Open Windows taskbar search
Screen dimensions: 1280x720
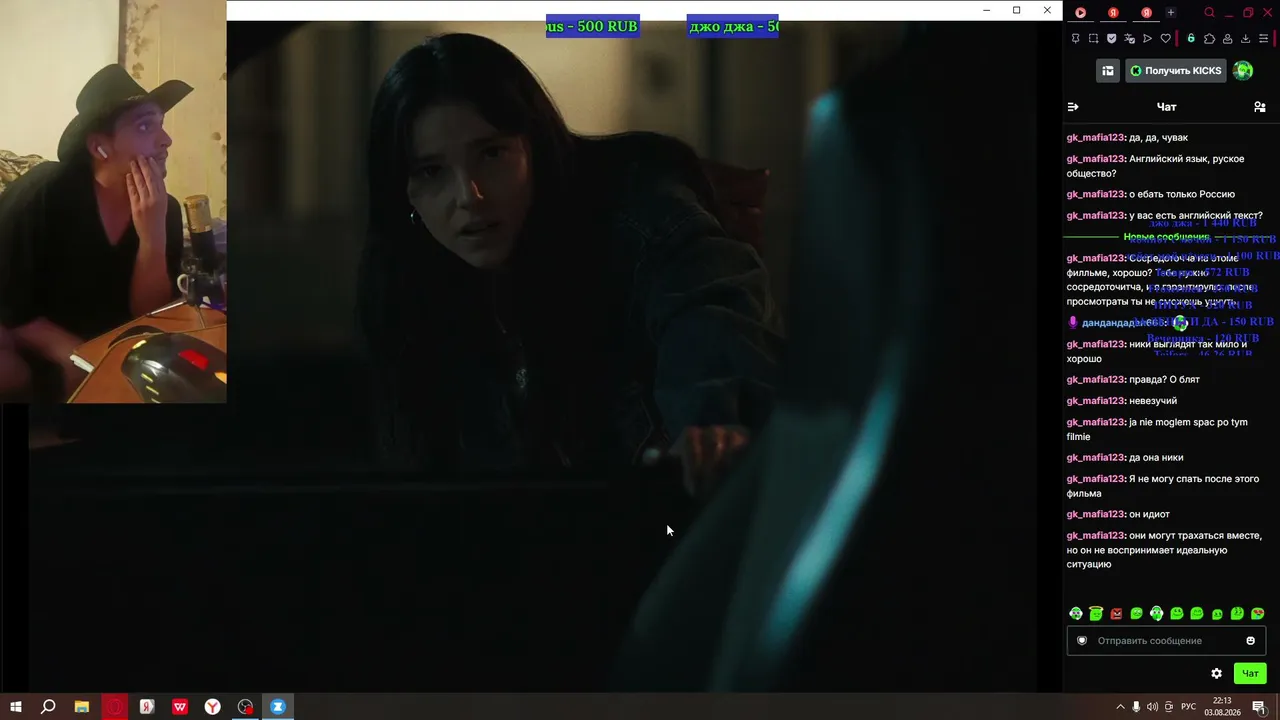tap(48, 707)
